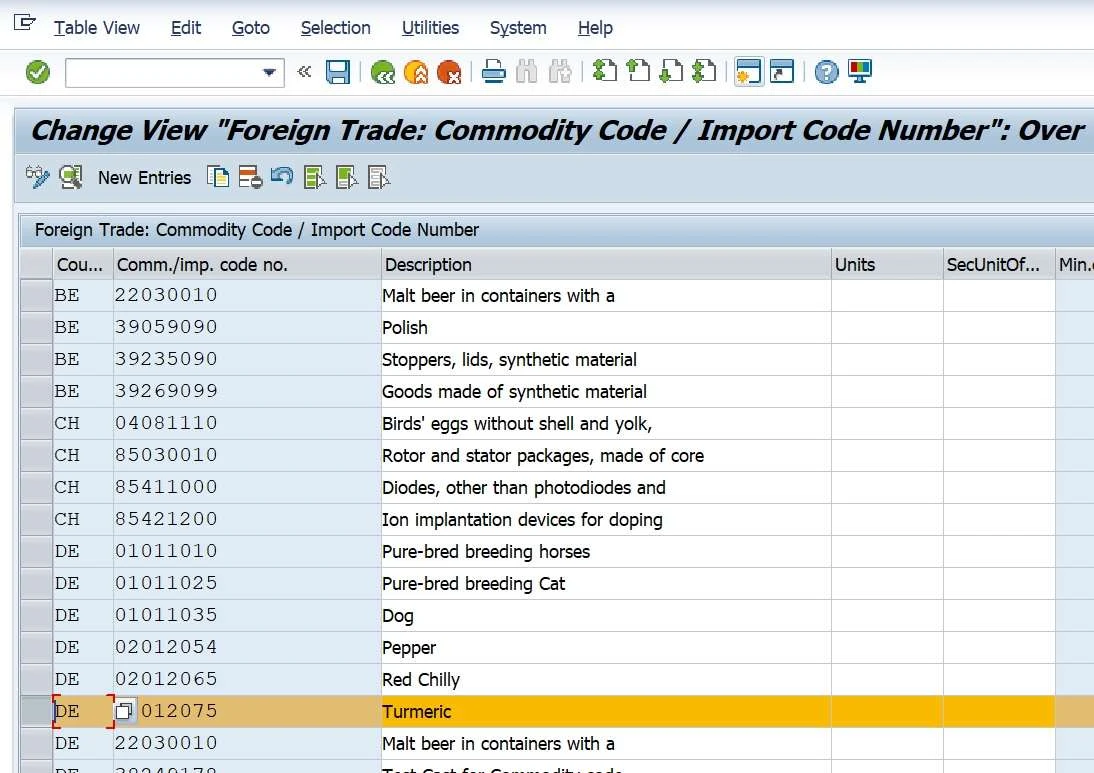Click the Save floppy disk icon
1094x773 pixels.
(338, 72)
